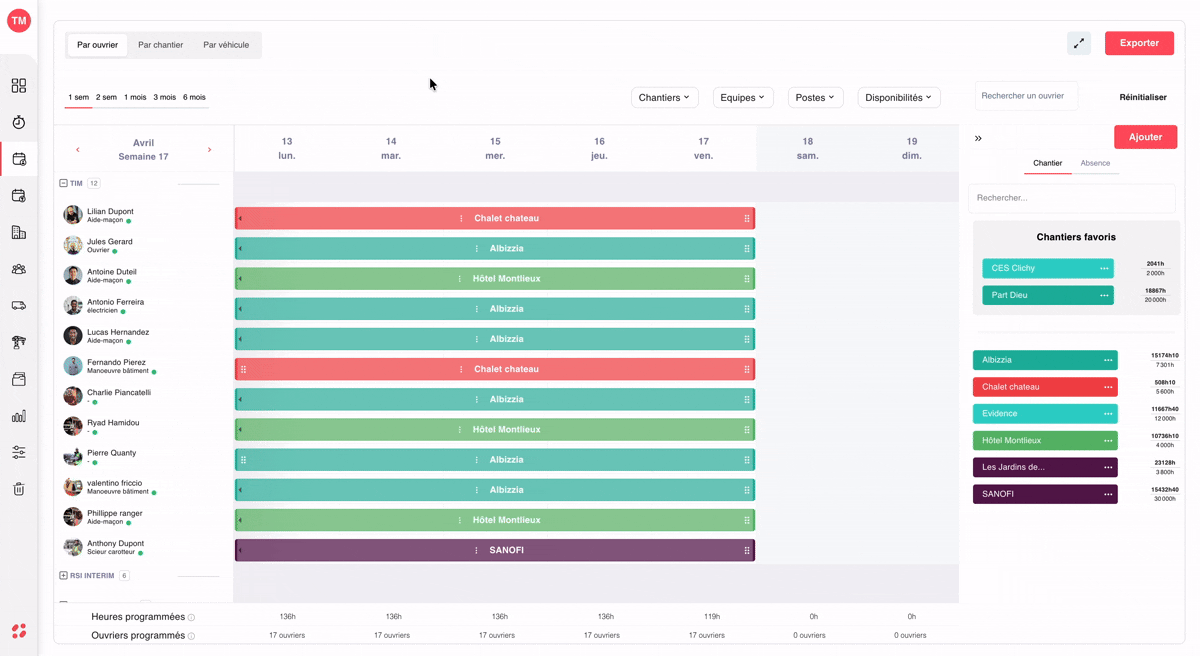Viewport: 1200px width, 656px height.
Task: Select the purple SANOFI chantier swatch
Action: 1045,494
